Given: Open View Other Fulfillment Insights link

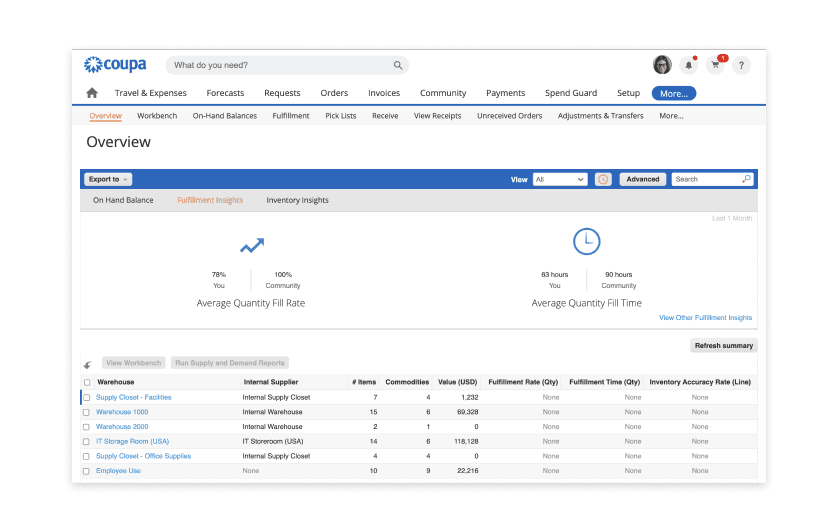Looking at the screenshot, I should [x=705, y=318].
